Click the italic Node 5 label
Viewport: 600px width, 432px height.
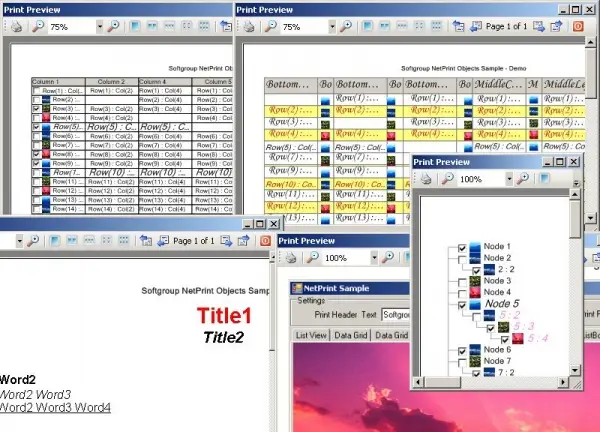click(502, 304)
